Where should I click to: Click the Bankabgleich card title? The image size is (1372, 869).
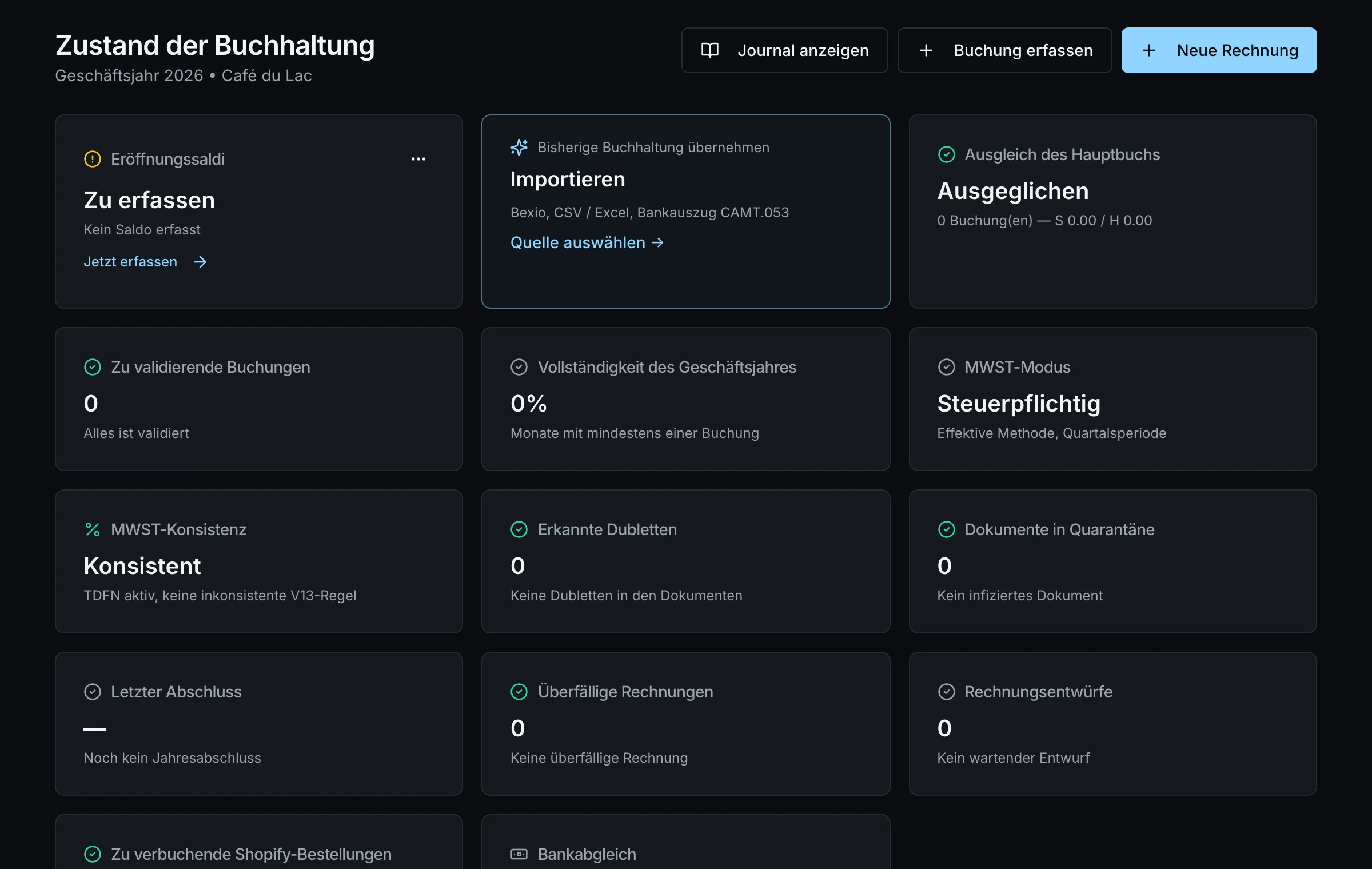pos(587,854)
